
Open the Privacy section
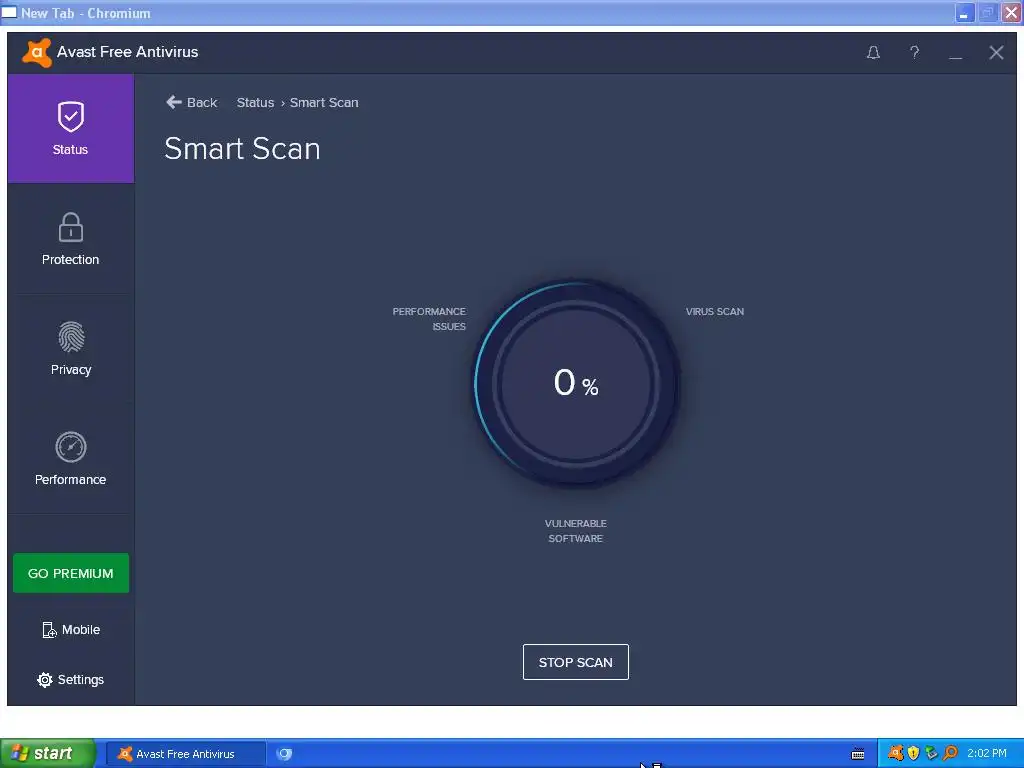71,349
